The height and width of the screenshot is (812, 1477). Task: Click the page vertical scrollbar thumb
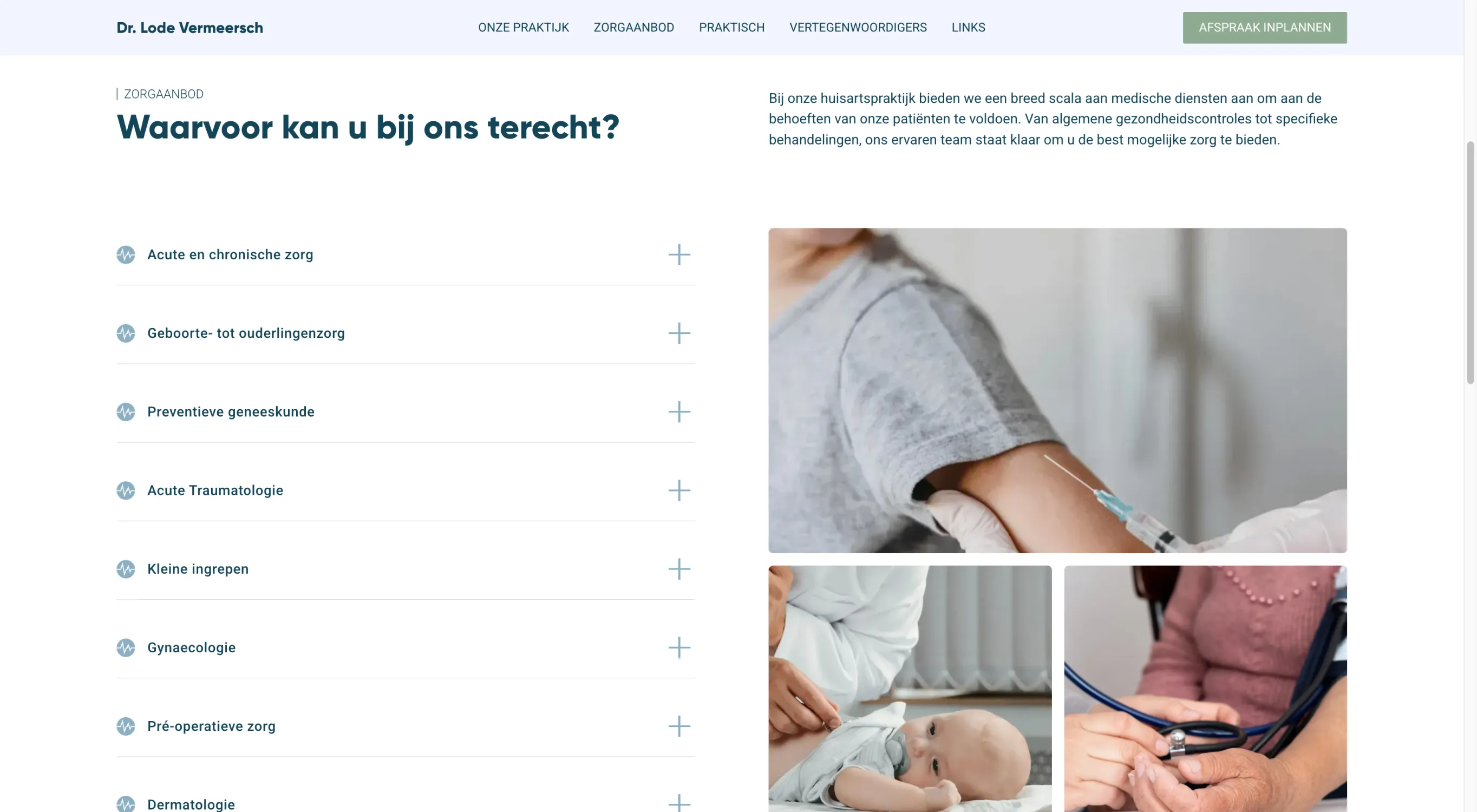click(1470, 263)
